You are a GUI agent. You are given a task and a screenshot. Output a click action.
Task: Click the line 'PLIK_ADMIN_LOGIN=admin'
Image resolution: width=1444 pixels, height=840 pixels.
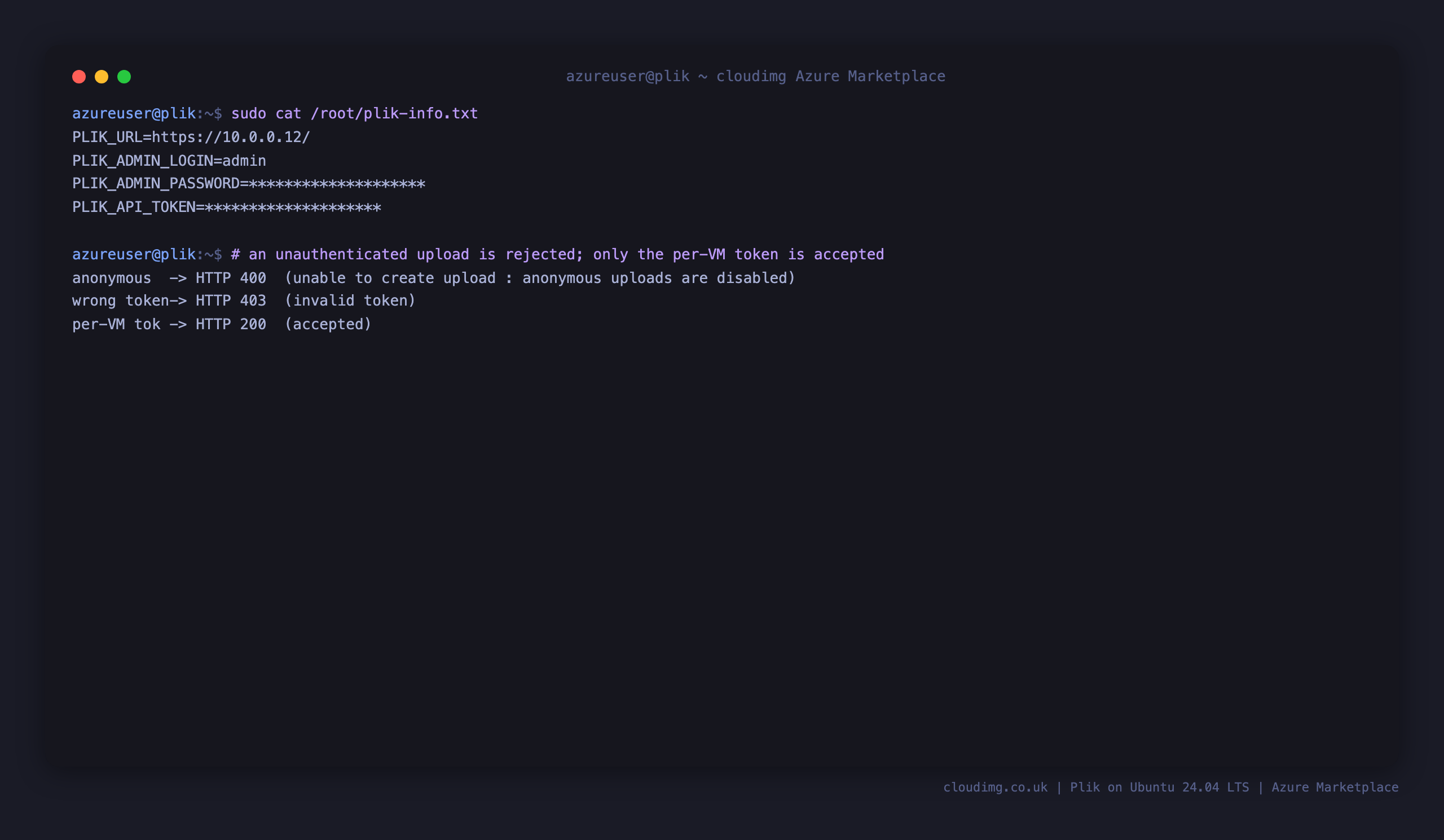(169, 161)
